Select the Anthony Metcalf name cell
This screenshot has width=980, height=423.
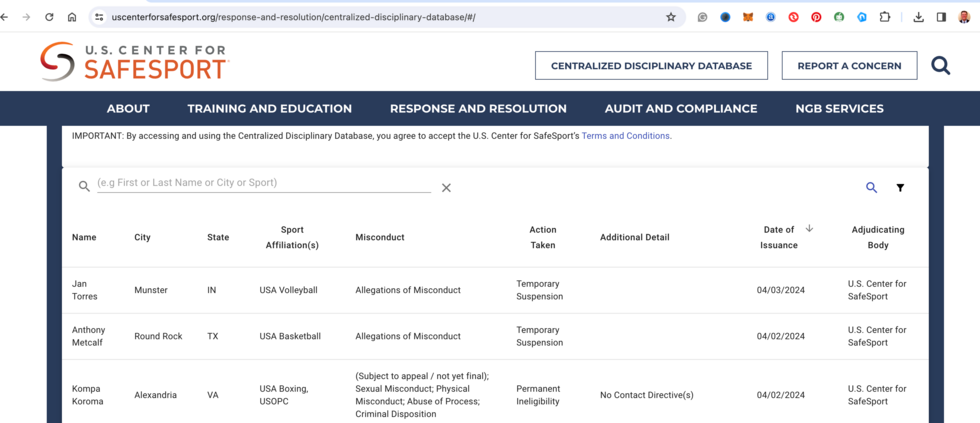88,336
